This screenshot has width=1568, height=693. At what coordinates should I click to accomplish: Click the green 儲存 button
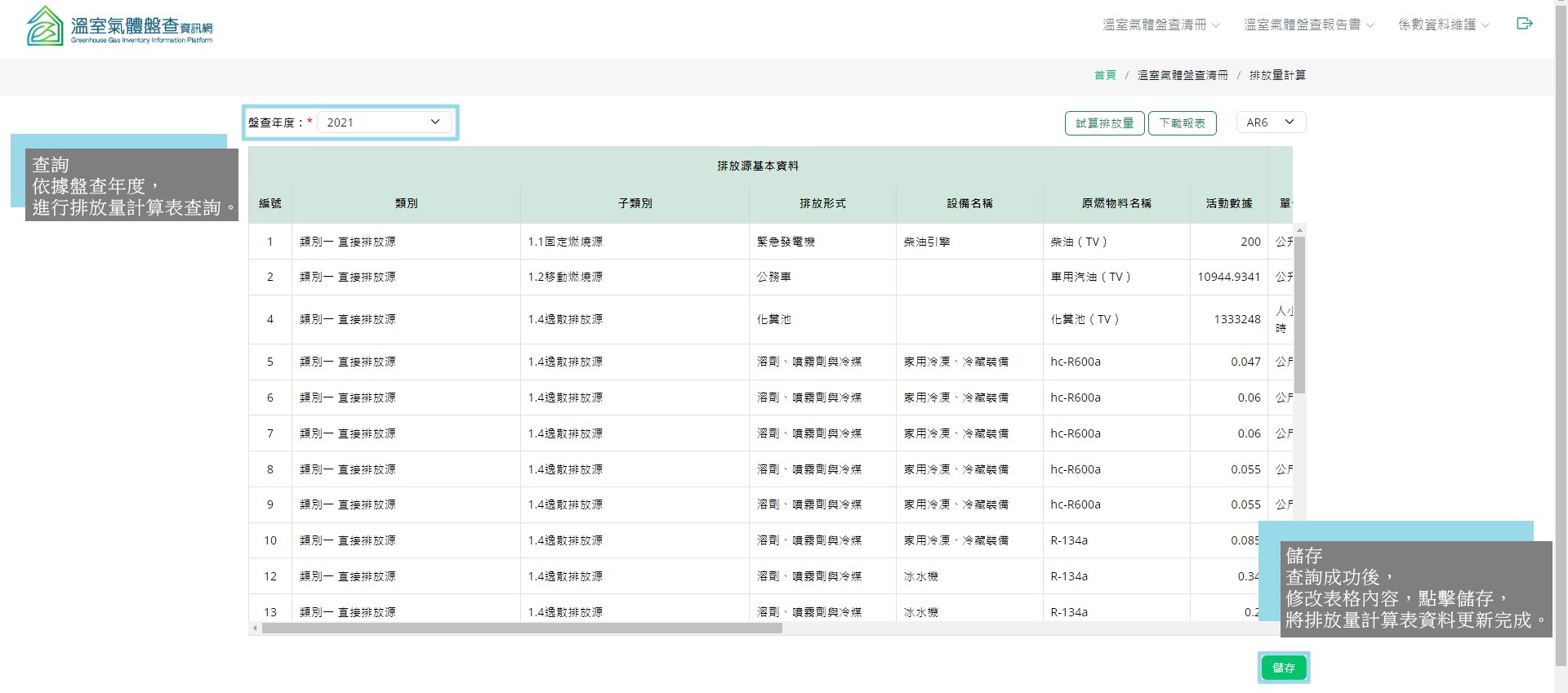pyautogui.click(x=1284, y=668)
